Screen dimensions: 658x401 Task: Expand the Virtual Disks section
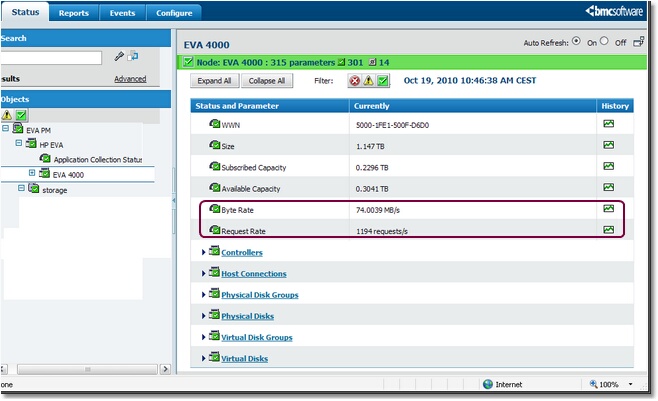(204, 359)
